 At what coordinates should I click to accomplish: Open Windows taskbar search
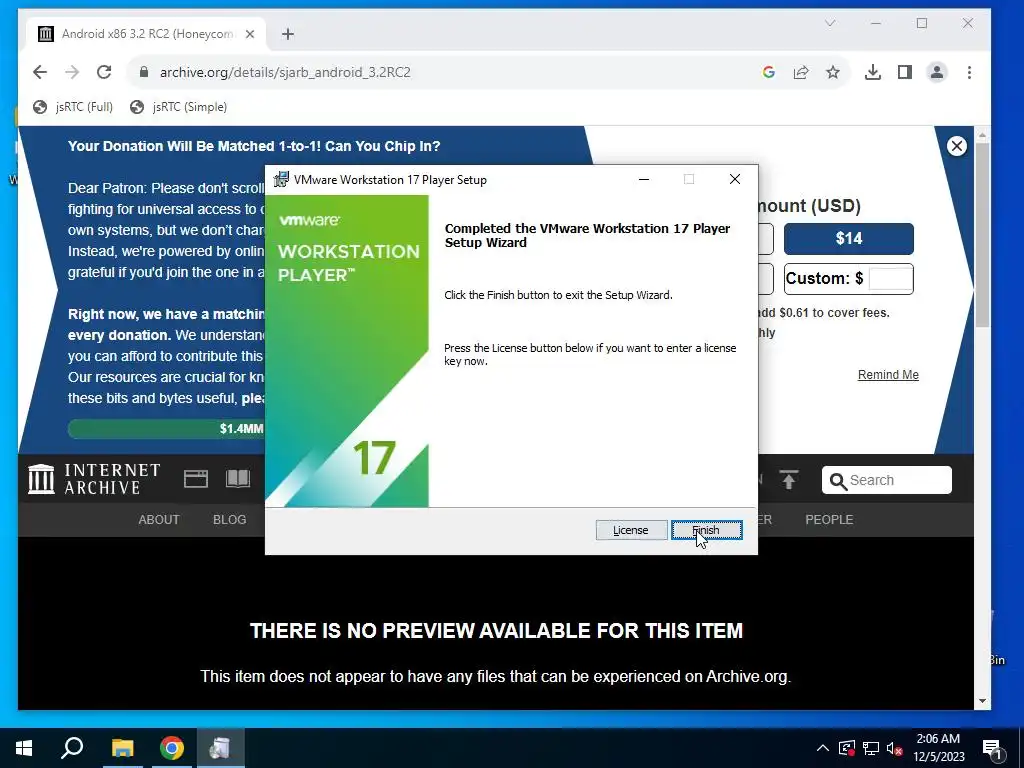[72, 748]
